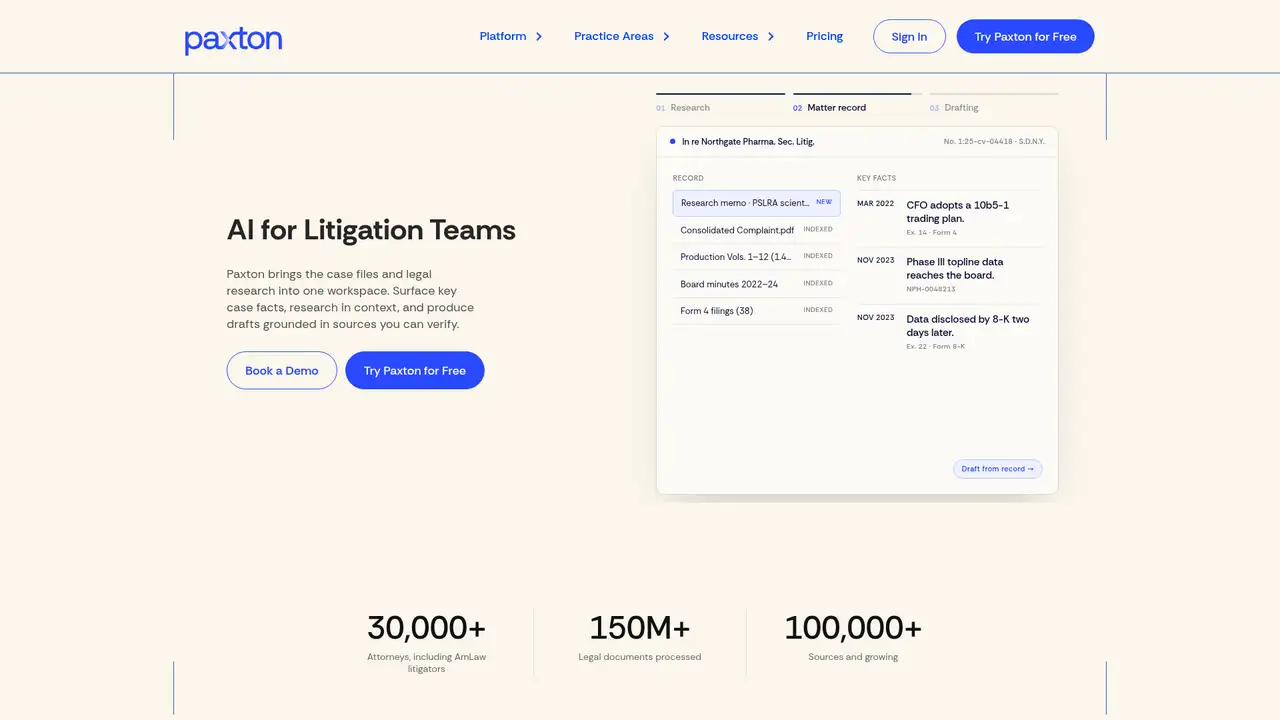1280x720 pixels.
Task: Click 'Data disclosed by 8-K two days later' fact
Action: (968, 326)
